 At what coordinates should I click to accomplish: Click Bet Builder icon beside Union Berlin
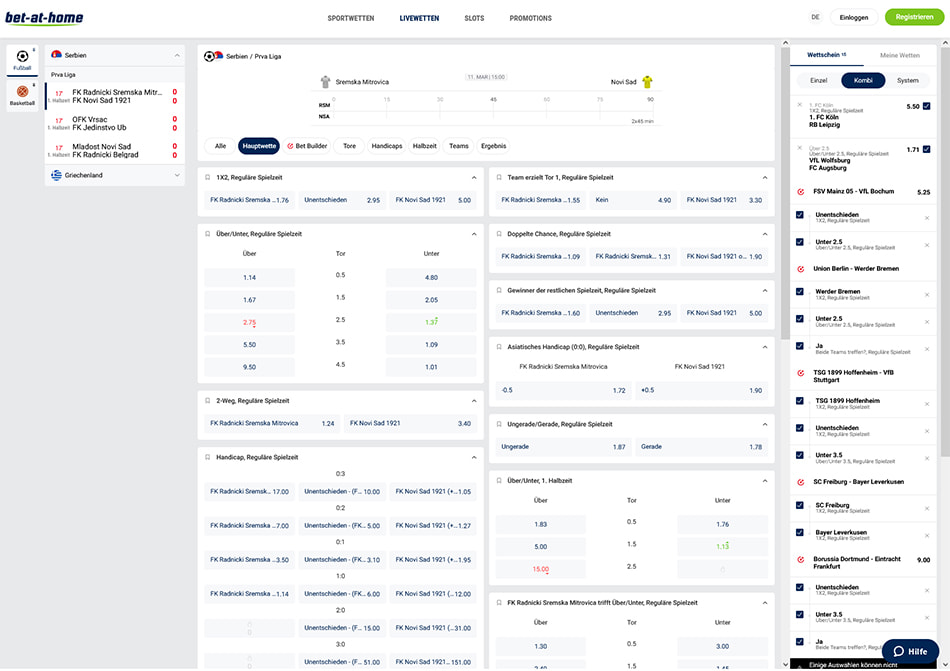tap(800, 269)
